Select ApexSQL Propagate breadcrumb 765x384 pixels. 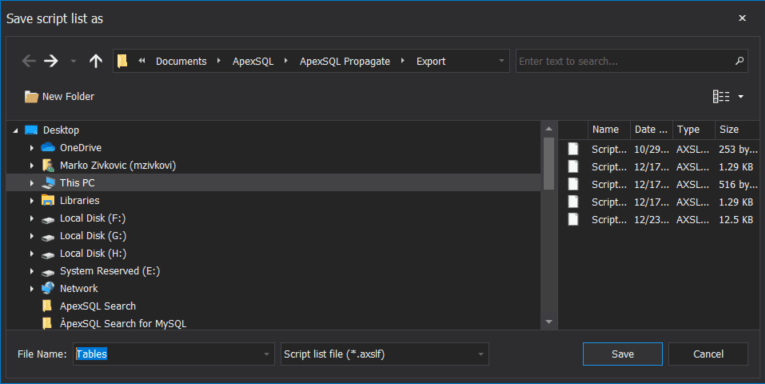pyautogui.click(x=344, y=61)
